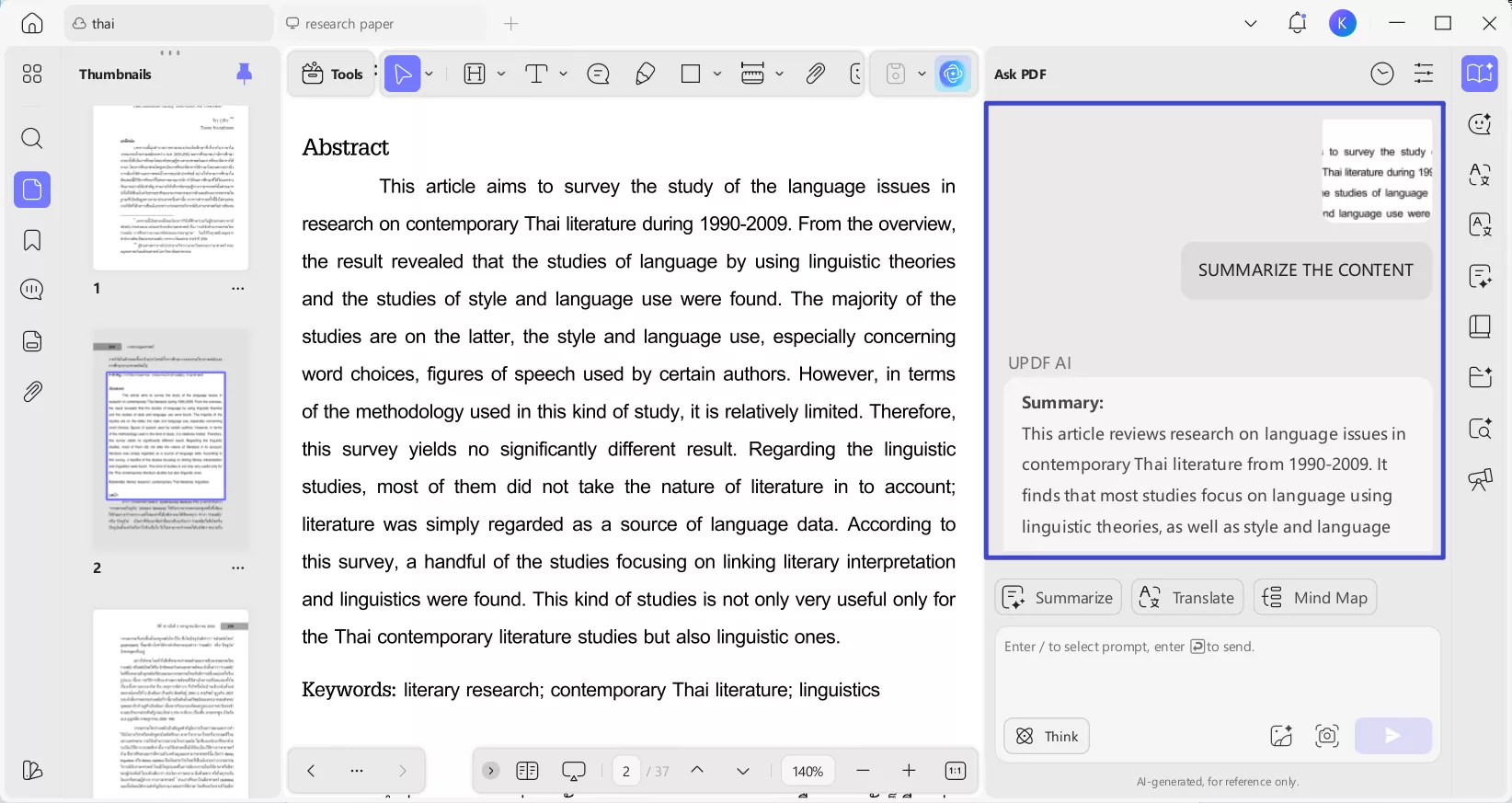Take a screenshot for the AI prompt
1512x803 pixels.
tap(1327, 736)
